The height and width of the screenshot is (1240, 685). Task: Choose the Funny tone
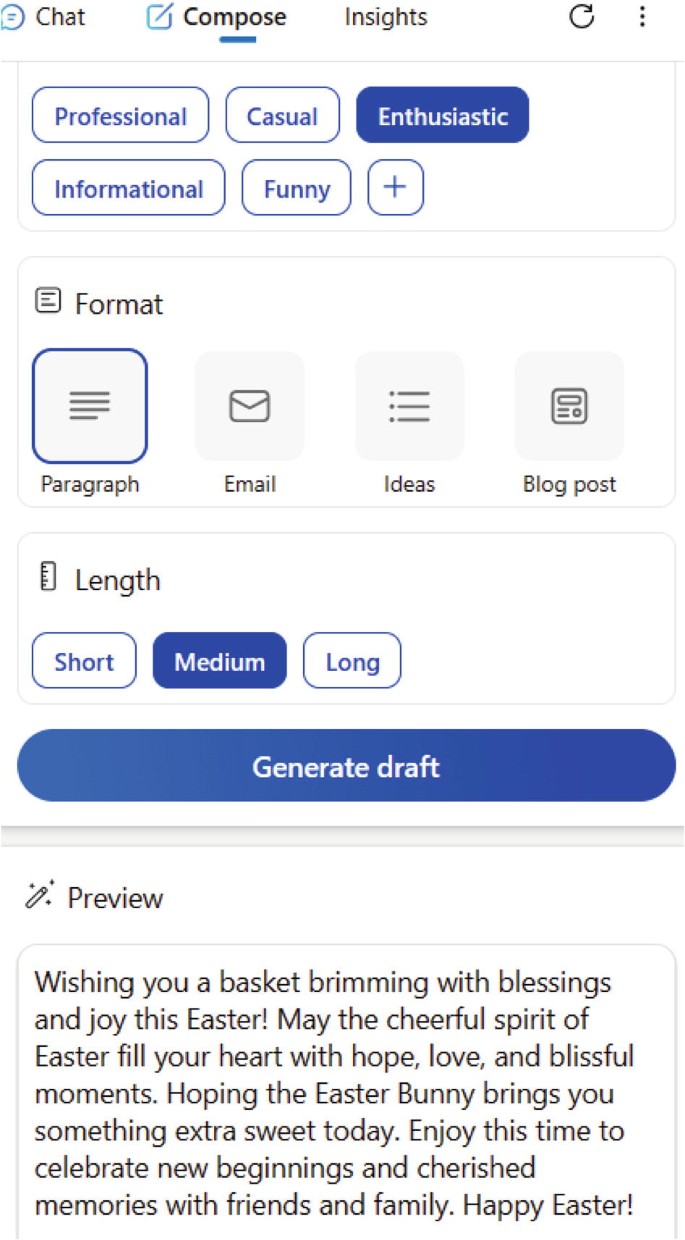297,188
